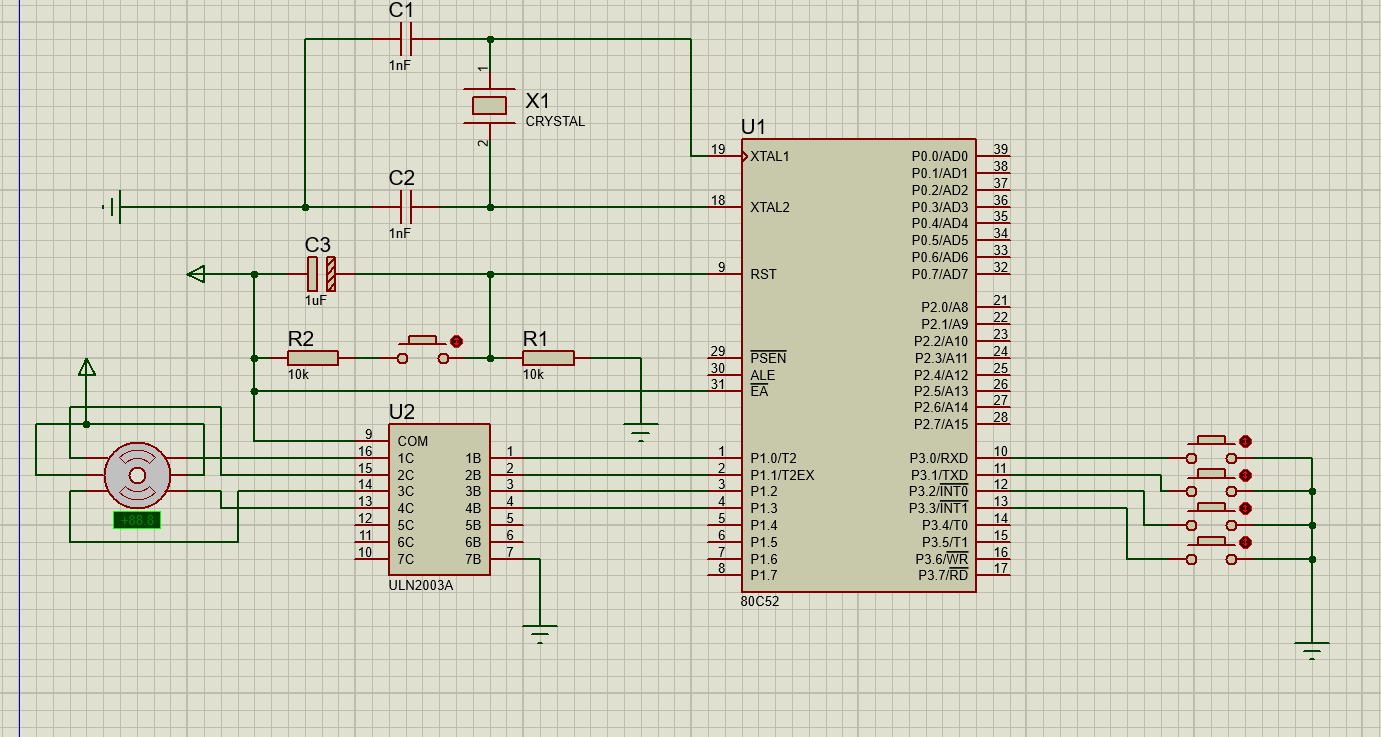Click the push button wired to P3.0/RXD

click(x=1212, y=449)
